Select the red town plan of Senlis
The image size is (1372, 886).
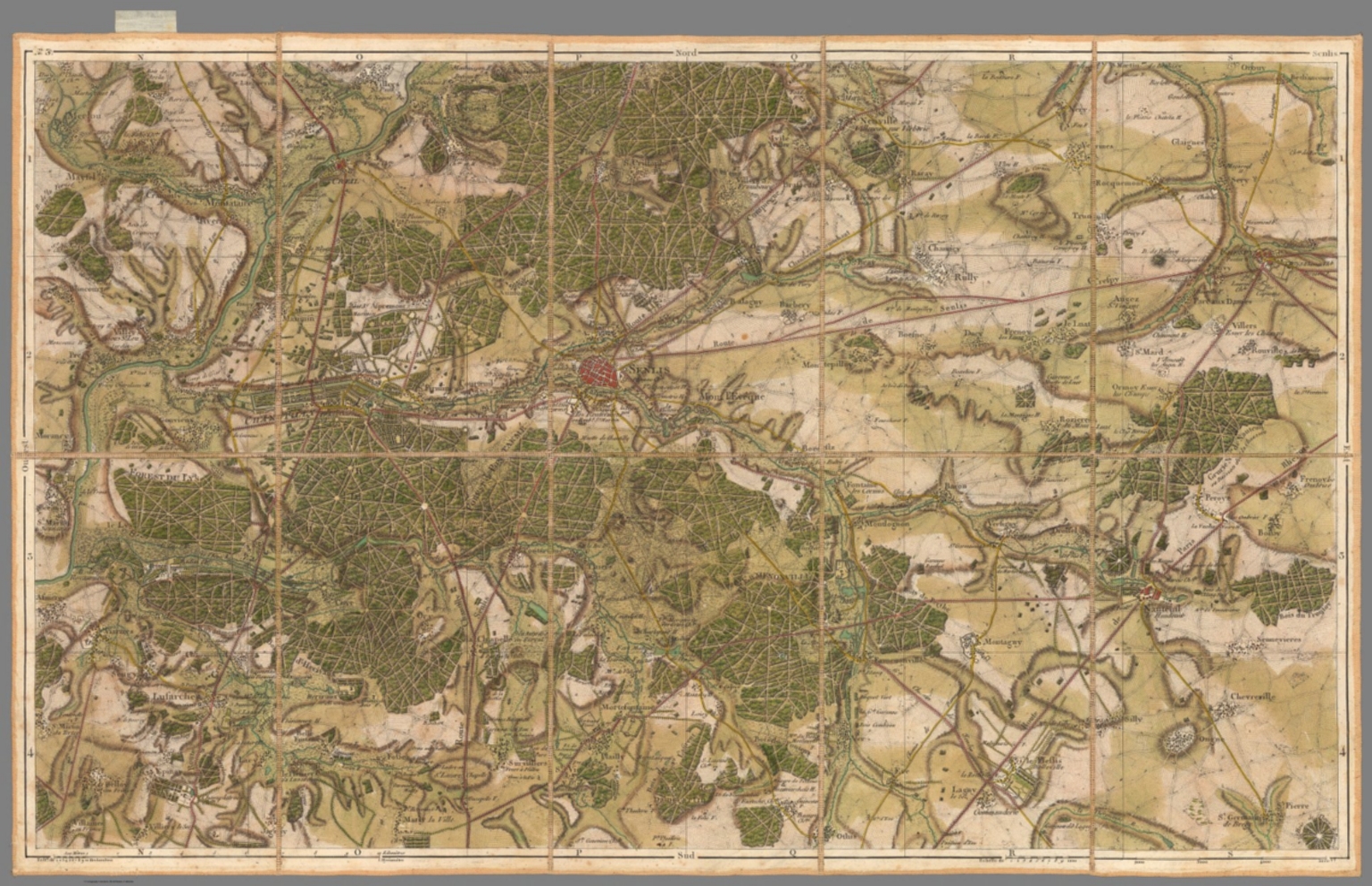597,371
